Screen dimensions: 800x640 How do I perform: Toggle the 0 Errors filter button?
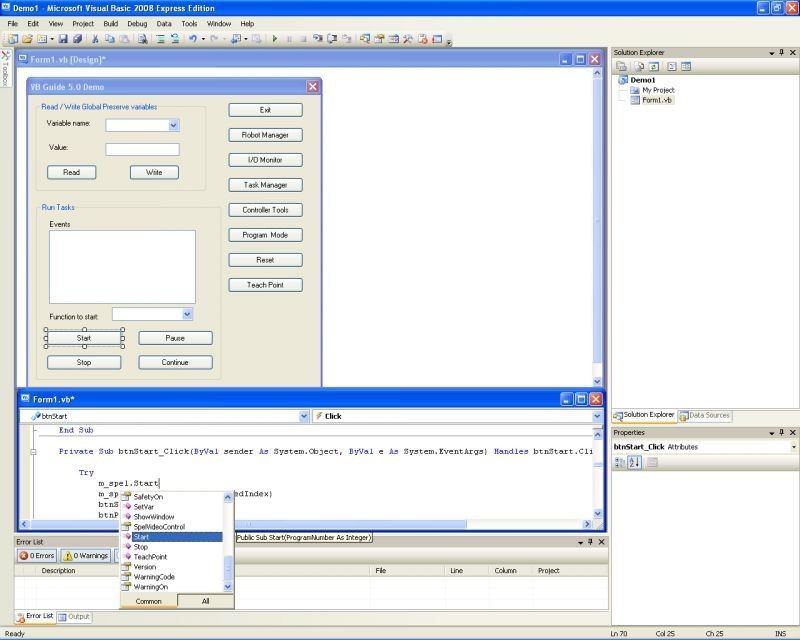(37, 555)
